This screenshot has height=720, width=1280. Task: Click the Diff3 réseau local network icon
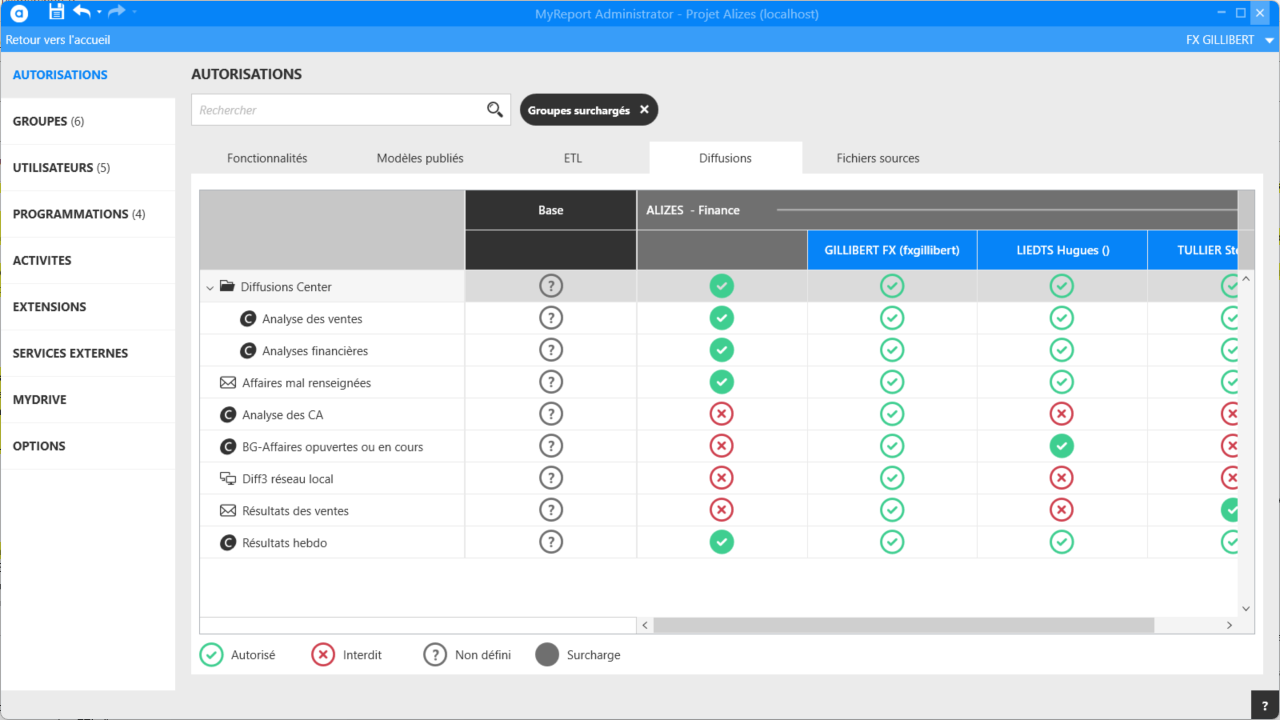227,479
